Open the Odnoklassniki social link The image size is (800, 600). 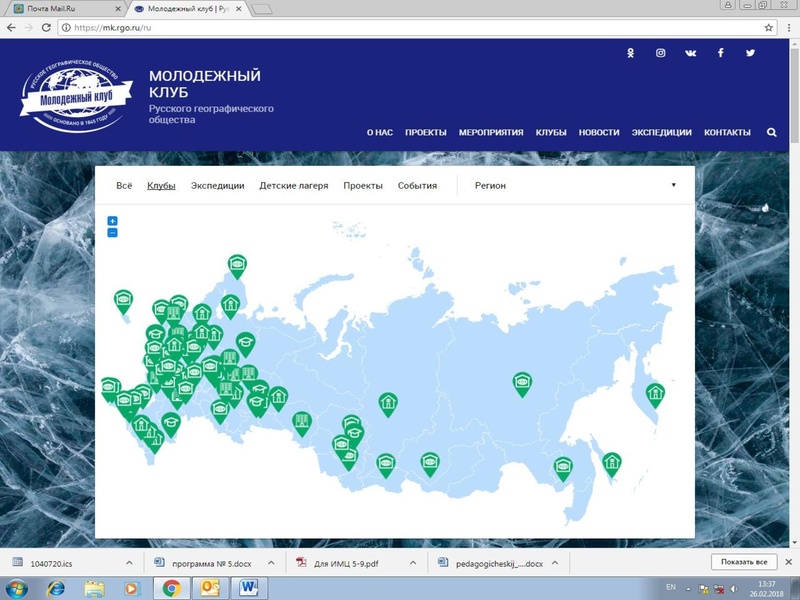pos(630,53)
